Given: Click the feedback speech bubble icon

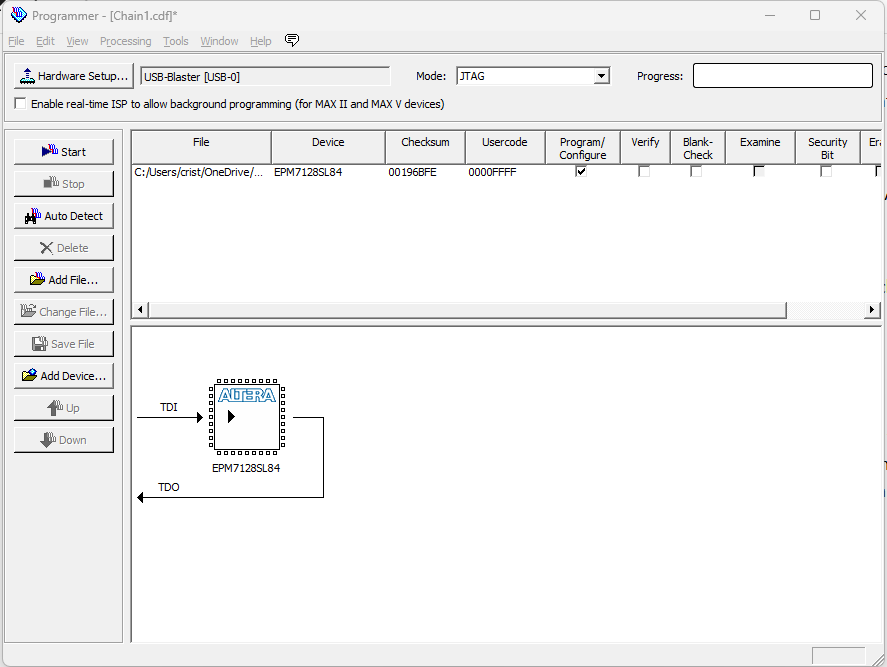Looking at the screenshot, I should 292,41.
